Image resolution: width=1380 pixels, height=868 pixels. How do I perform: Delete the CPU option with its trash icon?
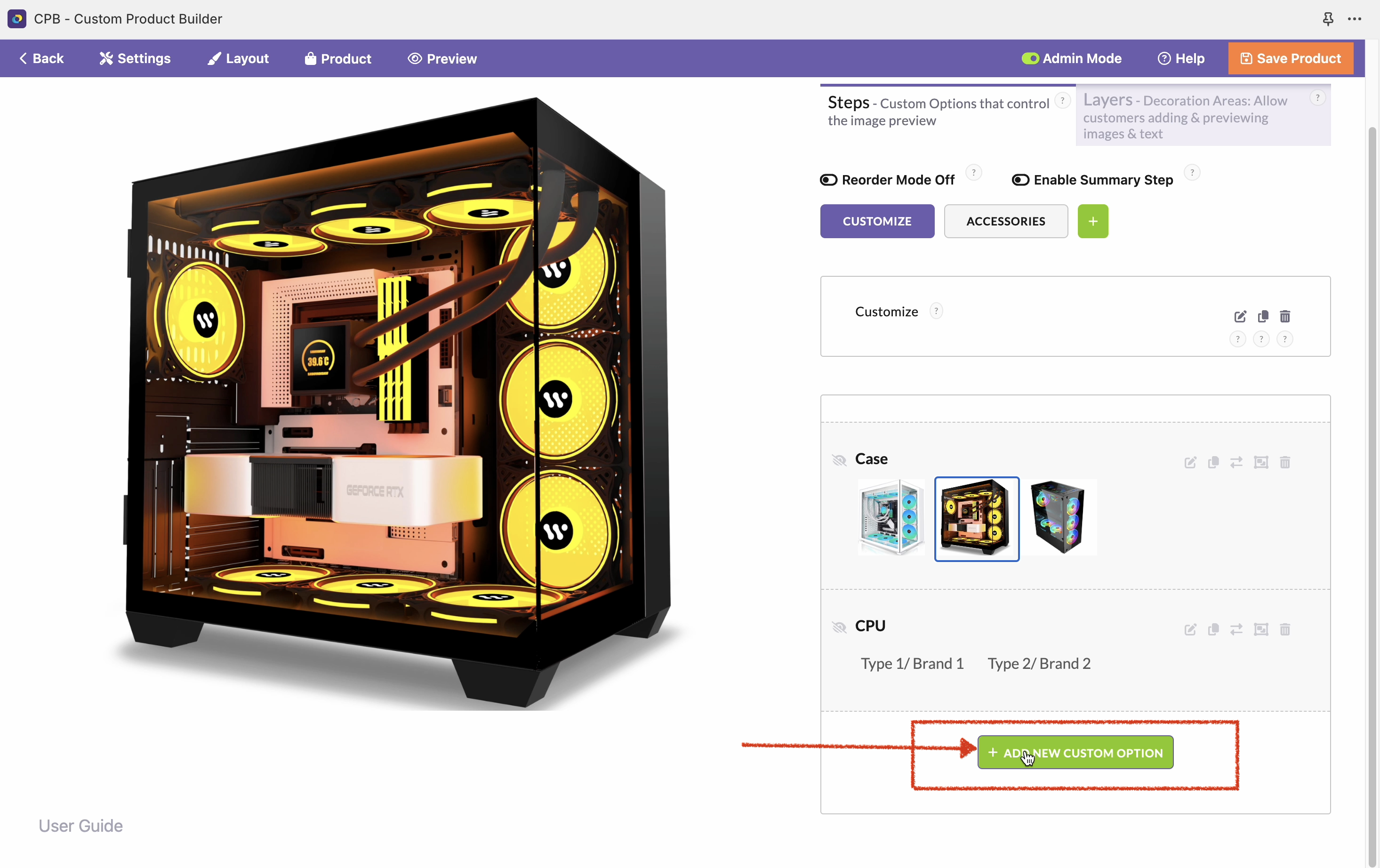[1285, 629]
